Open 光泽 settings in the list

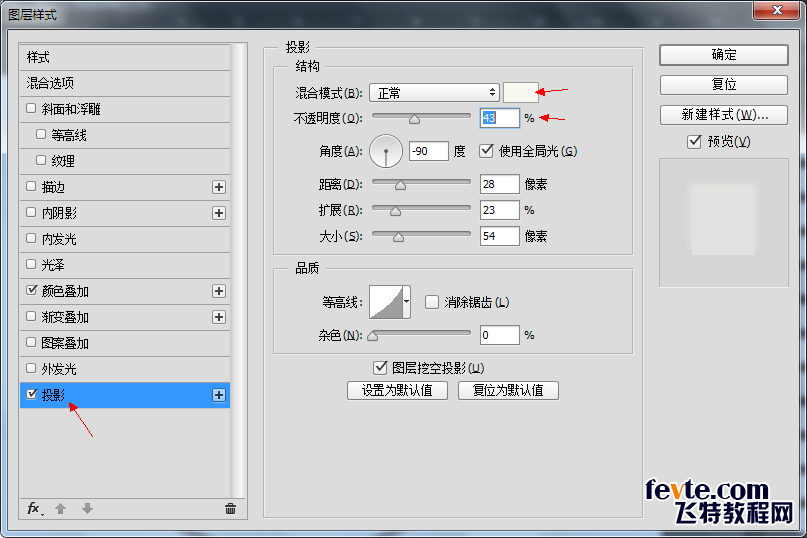tap(125, 265)
